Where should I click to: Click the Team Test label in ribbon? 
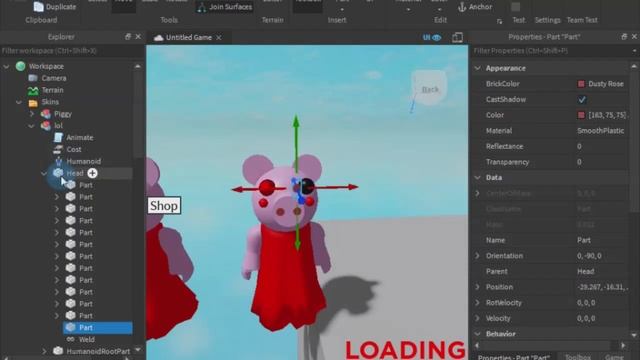(582, 20)
